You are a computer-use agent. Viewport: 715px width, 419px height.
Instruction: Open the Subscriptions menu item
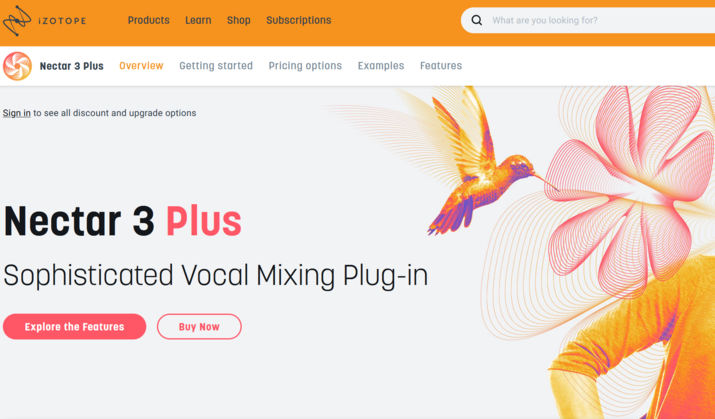[x=299, y=21]
